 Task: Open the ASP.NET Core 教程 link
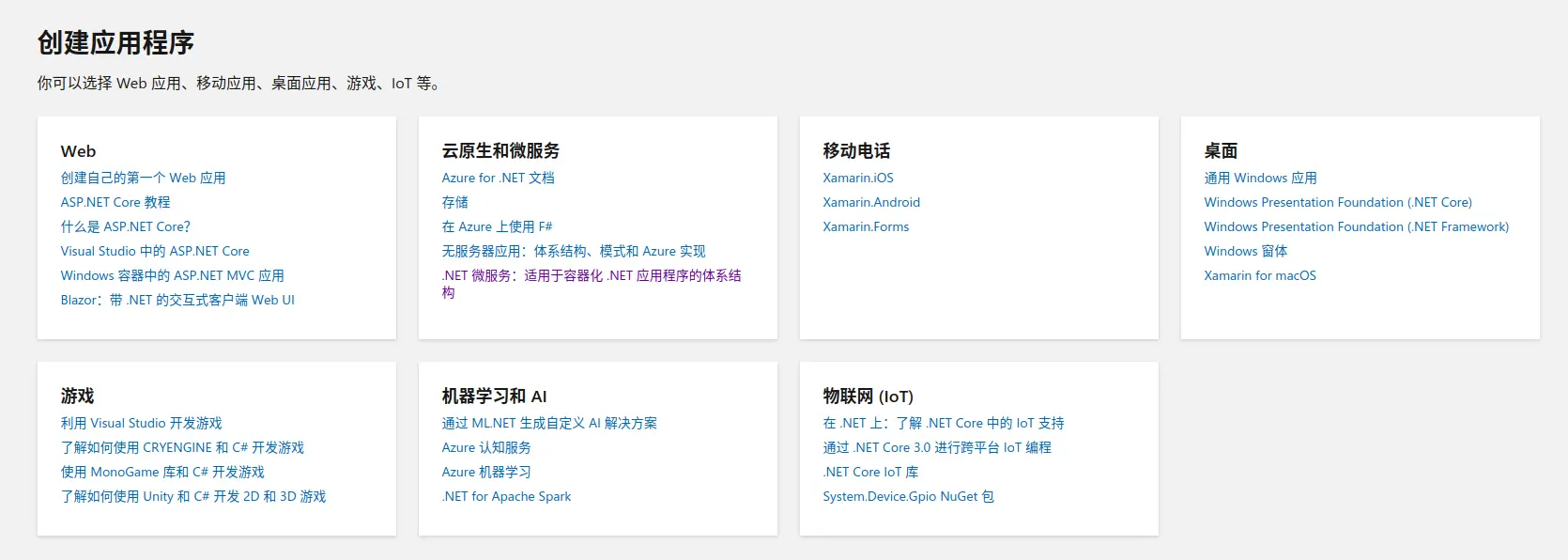click(x=115, y=202)
